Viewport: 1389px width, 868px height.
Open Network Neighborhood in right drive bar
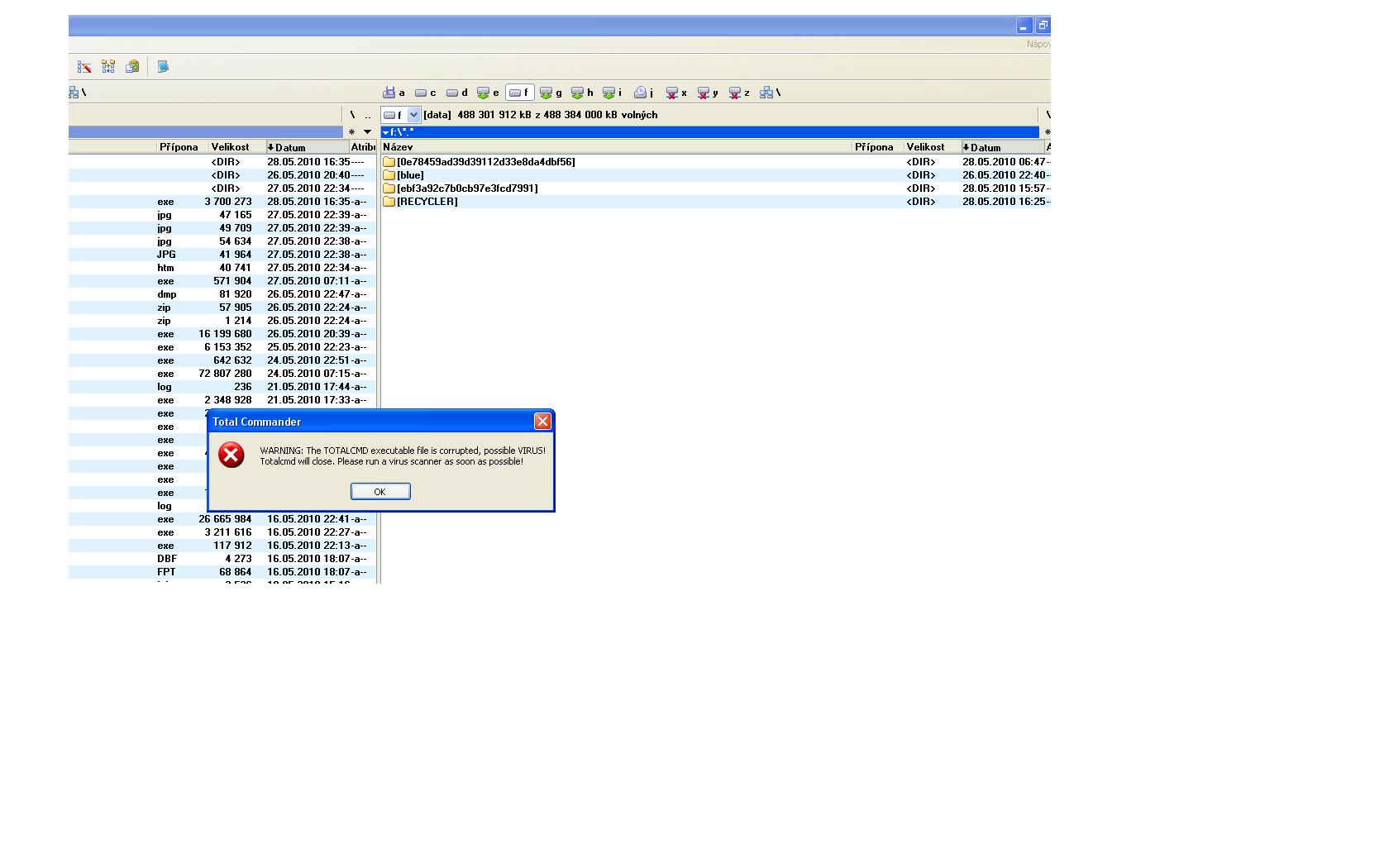(771, 93)
